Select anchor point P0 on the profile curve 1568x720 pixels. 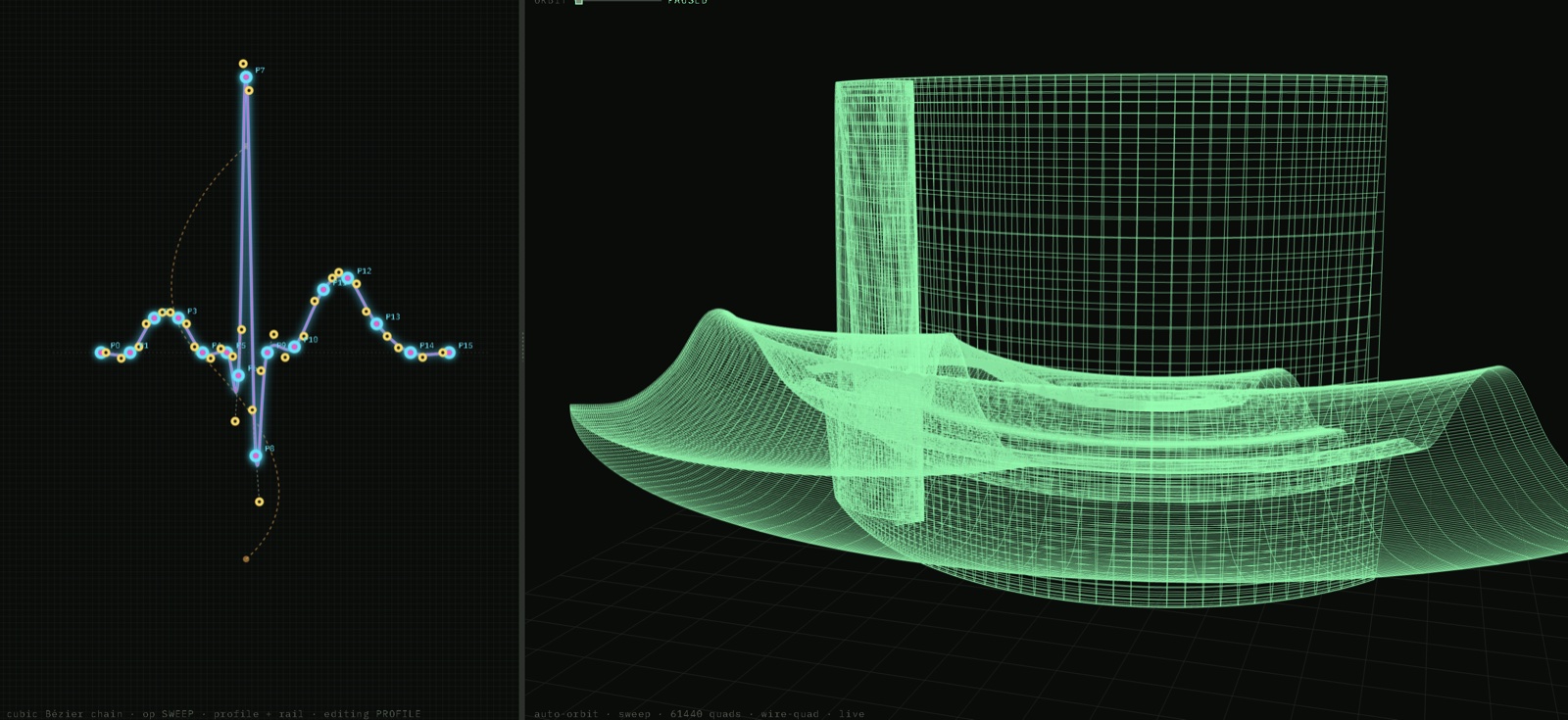101,352
